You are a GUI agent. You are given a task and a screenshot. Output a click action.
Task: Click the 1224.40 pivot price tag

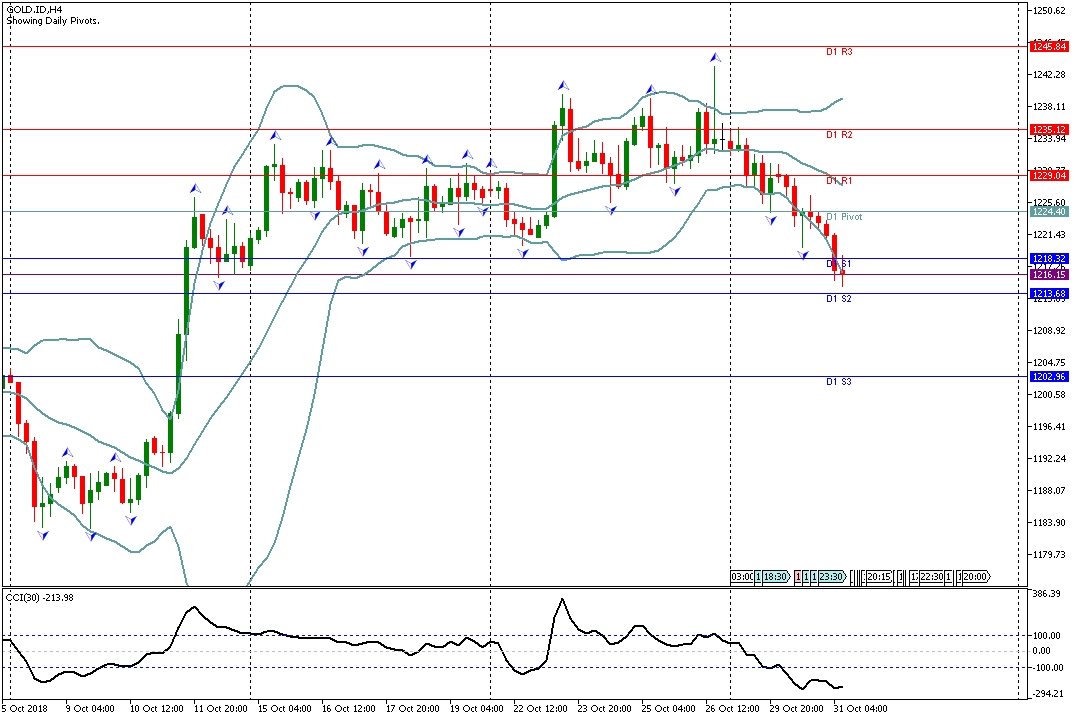click(x=1049, y=212)
